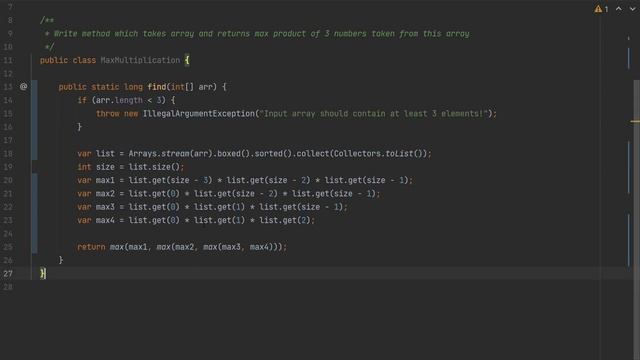Go to previous highlighted error arrow
The width and height of the screenshot is (640, 360).
[619, 9]
